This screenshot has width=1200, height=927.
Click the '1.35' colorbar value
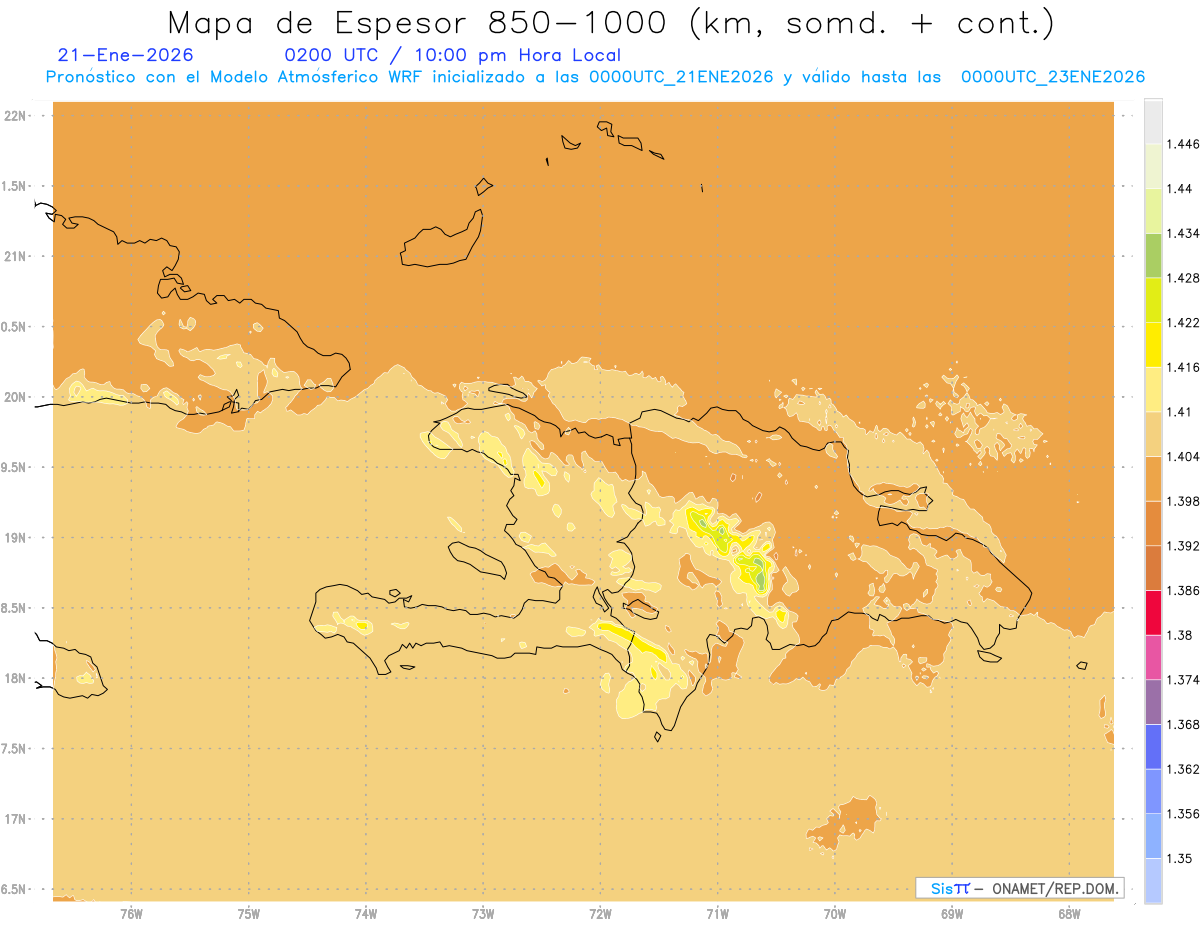coord(1180,858)
